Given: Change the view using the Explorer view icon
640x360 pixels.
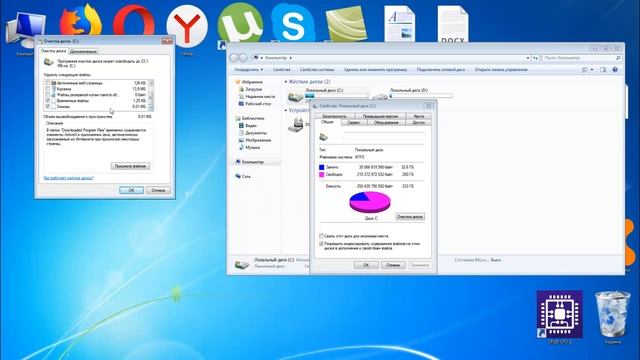Looking at the screenshot, I should pyautogui.click(x=585, y=70).
